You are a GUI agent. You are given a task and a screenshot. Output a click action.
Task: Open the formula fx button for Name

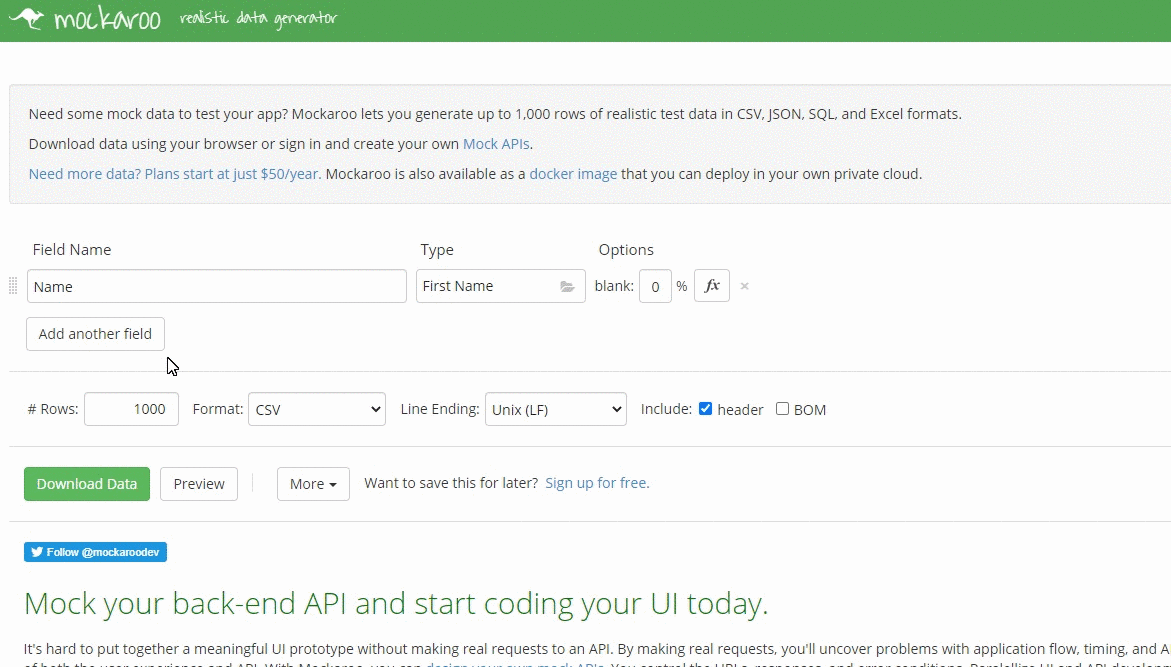712,286
